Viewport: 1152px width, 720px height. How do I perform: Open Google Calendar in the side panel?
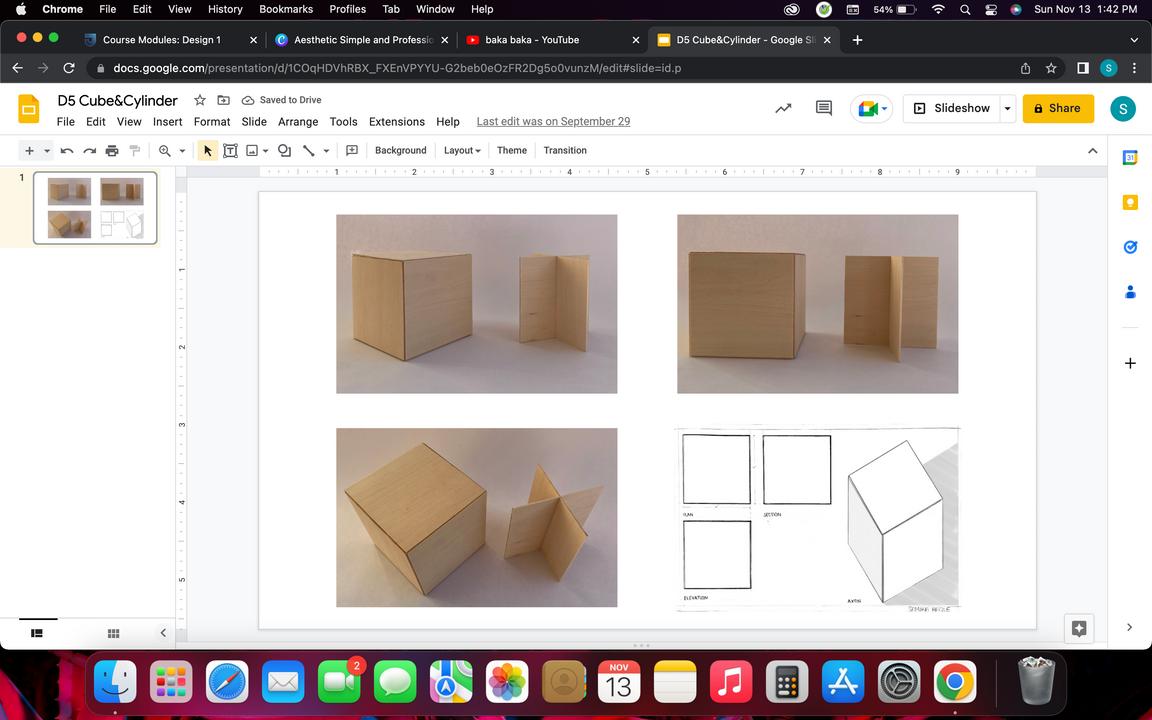tap(1130, 158)
